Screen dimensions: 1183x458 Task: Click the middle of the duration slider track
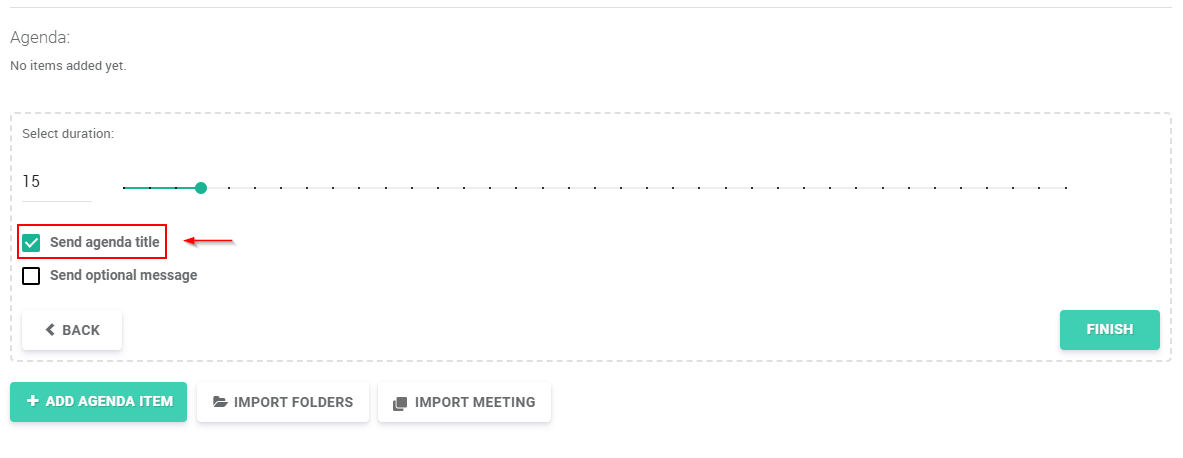coord(595,188)
